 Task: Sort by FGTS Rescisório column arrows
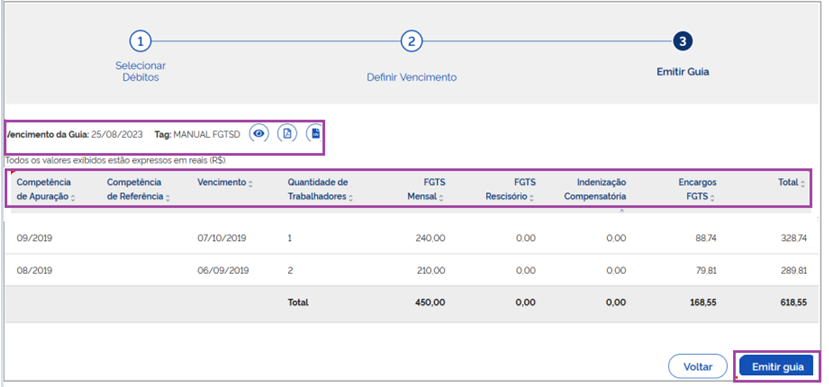coord(531,198)
